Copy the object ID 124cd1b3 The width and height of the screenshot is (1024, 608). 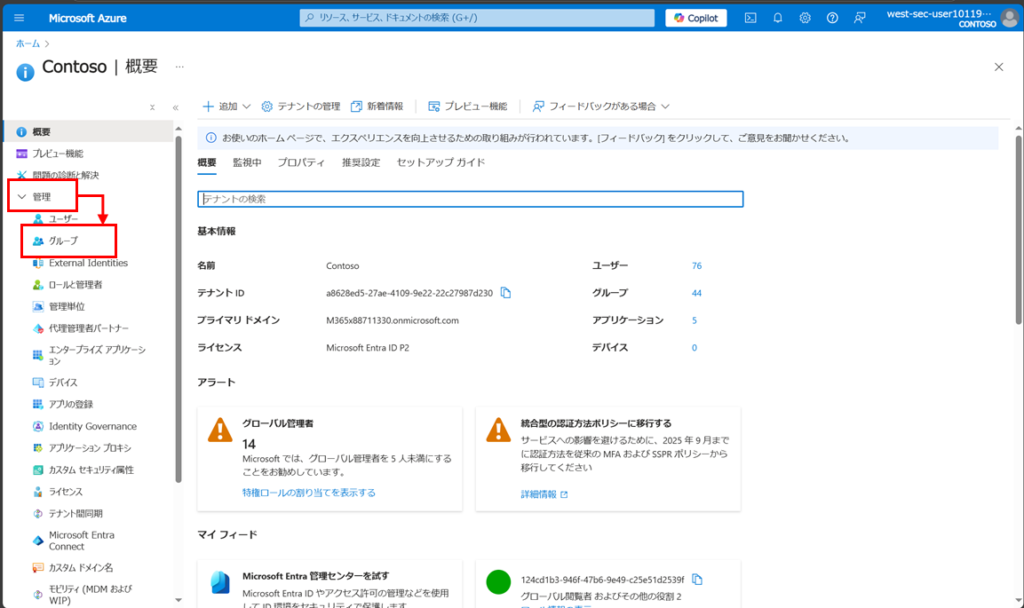click(697, 579)
